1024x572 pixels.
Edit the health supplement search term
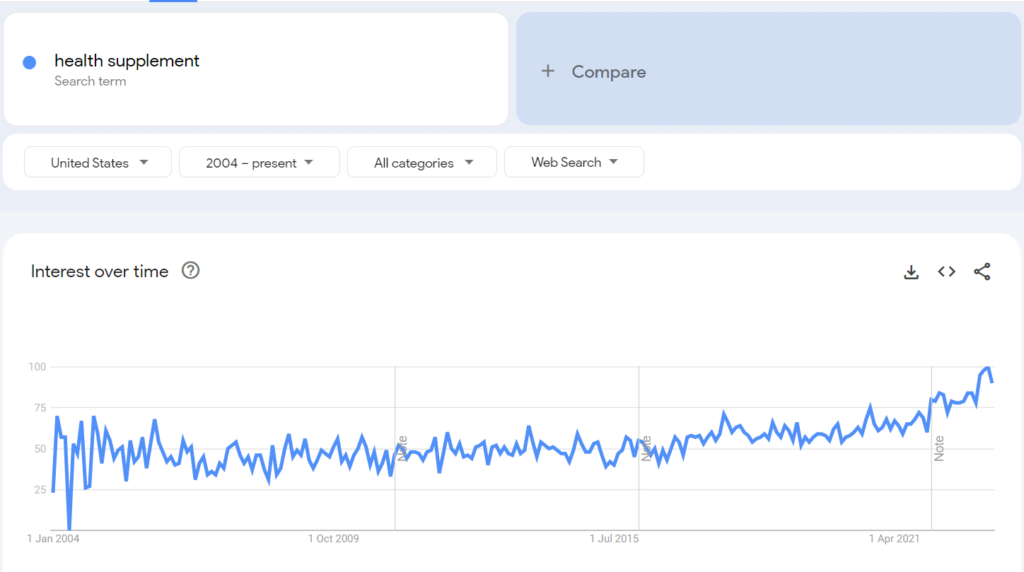[x=127, y=61]
